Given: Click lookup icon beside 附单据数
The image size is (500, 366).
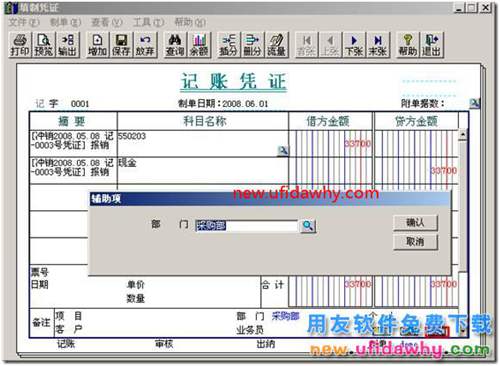Looking at the screenshot, I should pos(474,103).
